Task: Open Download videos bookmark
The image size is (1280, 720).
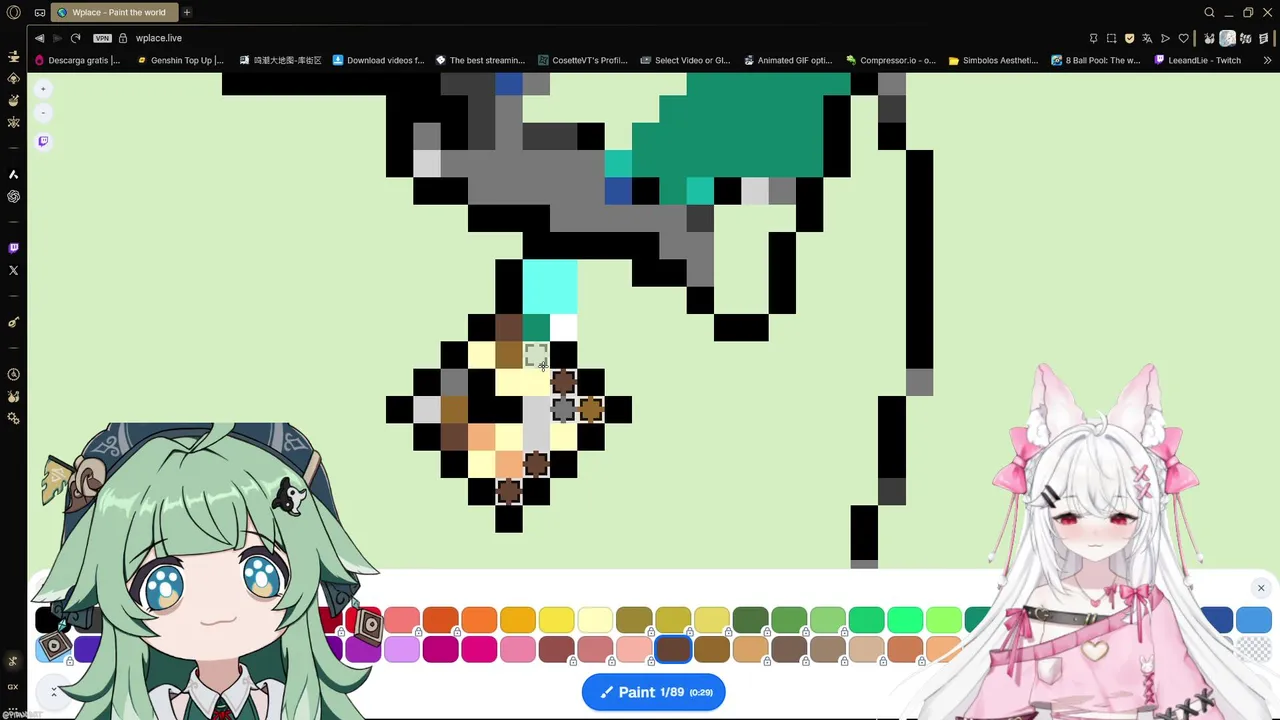Action: (x=378, y=60)
